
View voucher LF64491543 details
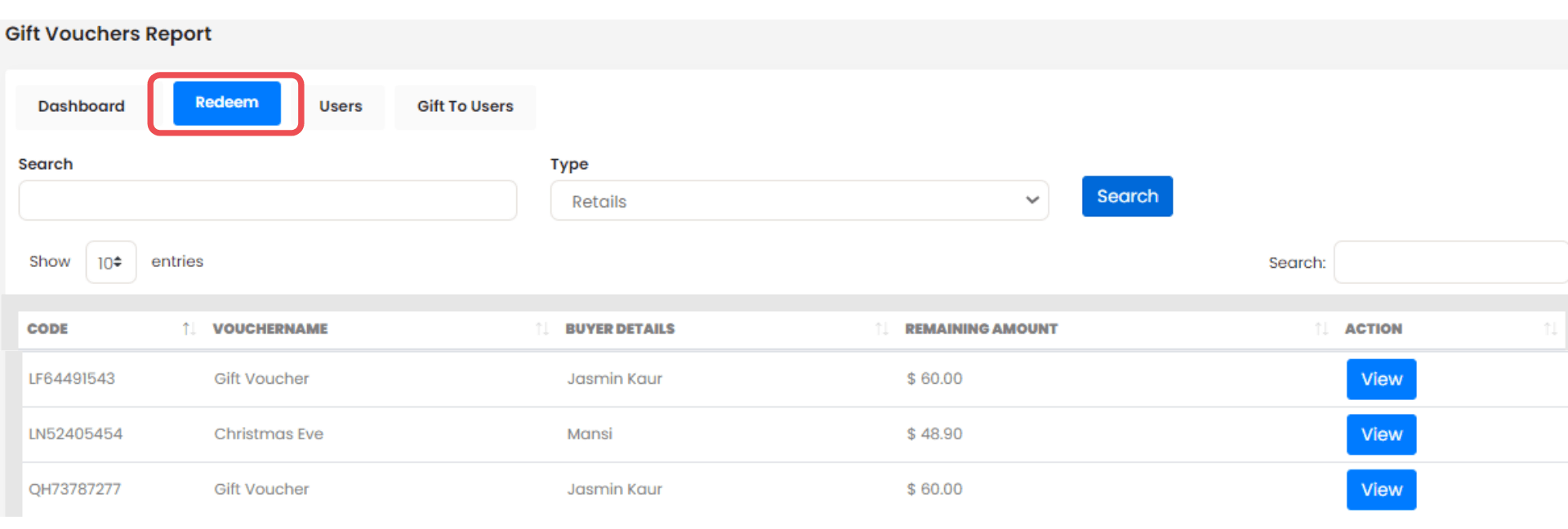click(x=1380, y=380)
